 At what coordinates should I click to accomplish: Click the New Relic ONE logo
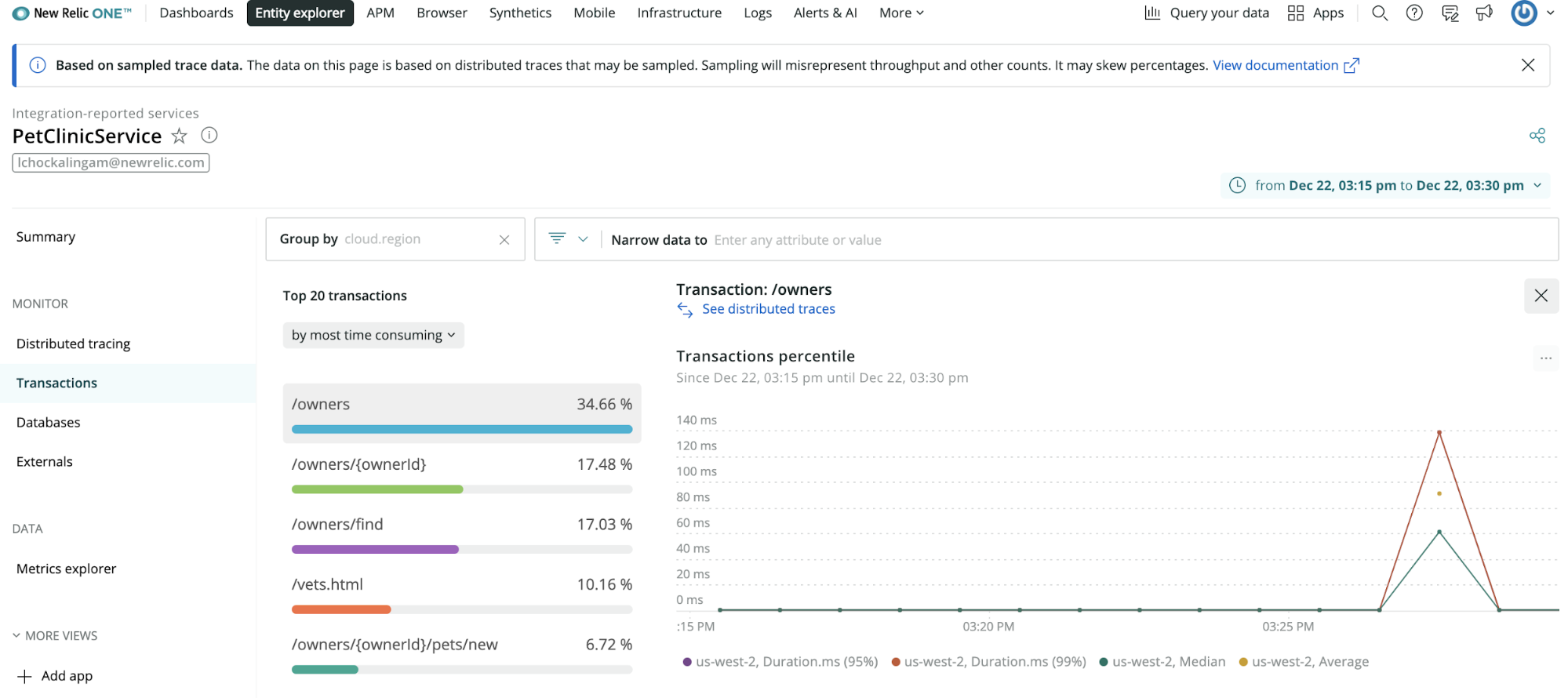pos(72,13)
